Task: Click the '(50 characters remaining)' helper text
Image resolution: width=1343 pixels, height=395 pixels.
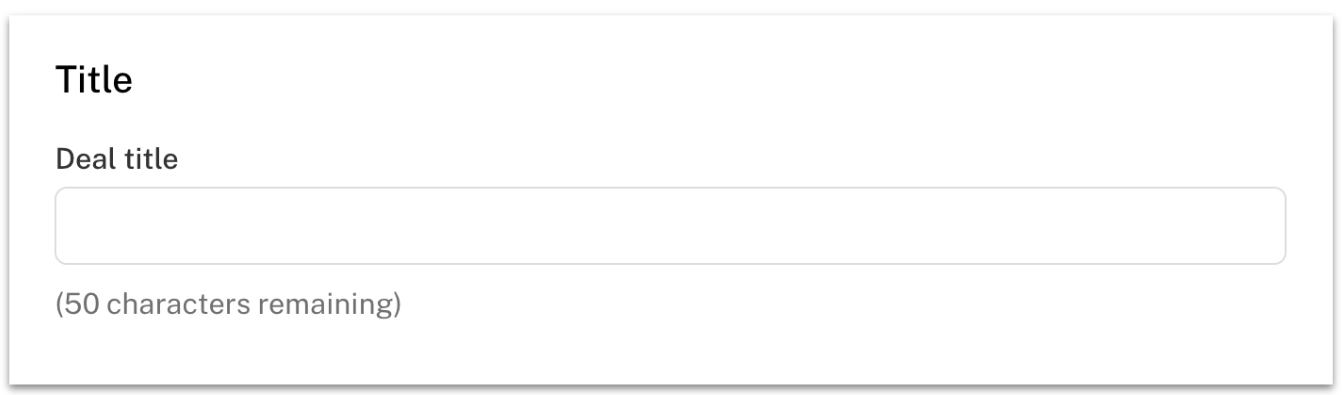Action: click(x=228, y=304)
